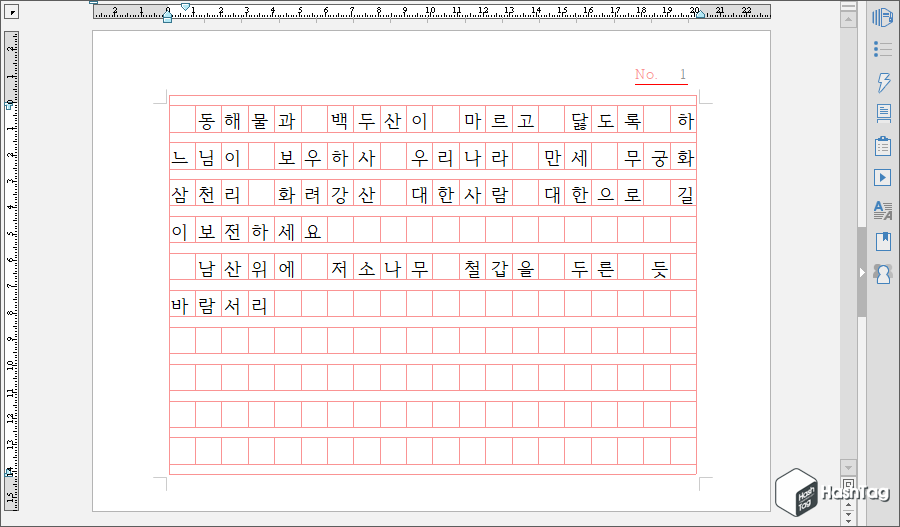Click the left indent marker on horizontal ruler

click(167, 17)
